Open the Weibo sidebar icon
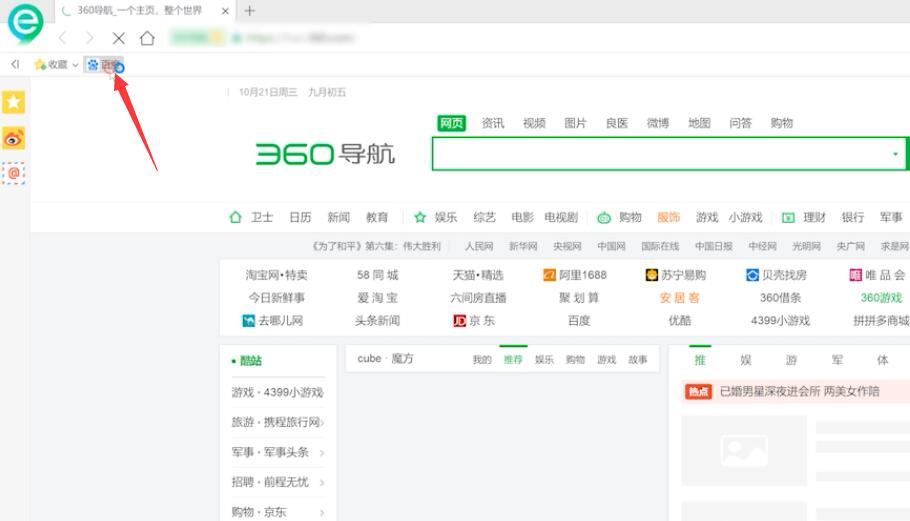The height and width of the screenshot is (521, 910). (13, 139)
